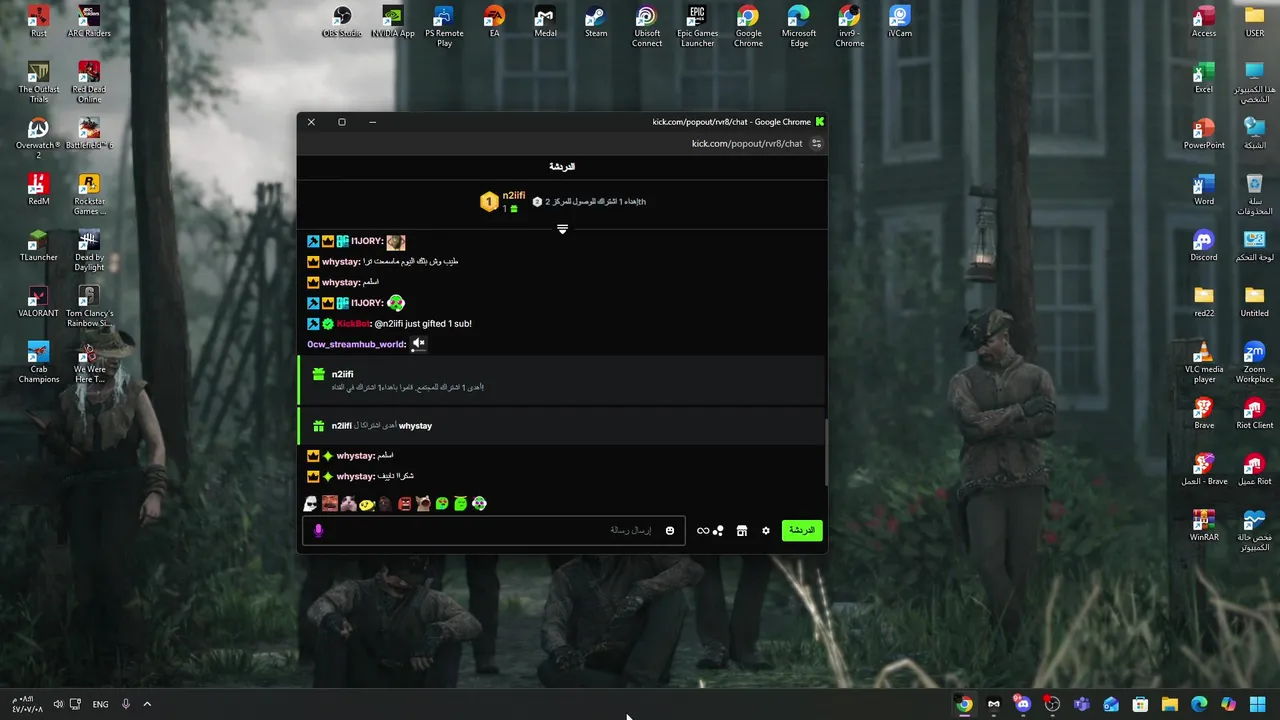Open Windows Start button on taskbar
Image resolution: width=1280 pixels, height=720 pixels.
coord(1258,704)
